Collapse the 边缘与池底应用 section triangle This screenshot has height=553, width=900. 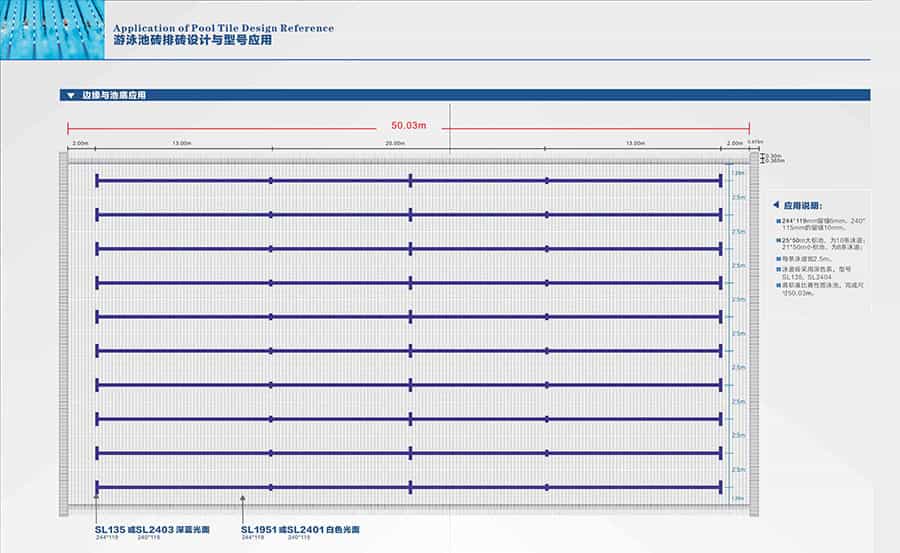click(70, 95)
